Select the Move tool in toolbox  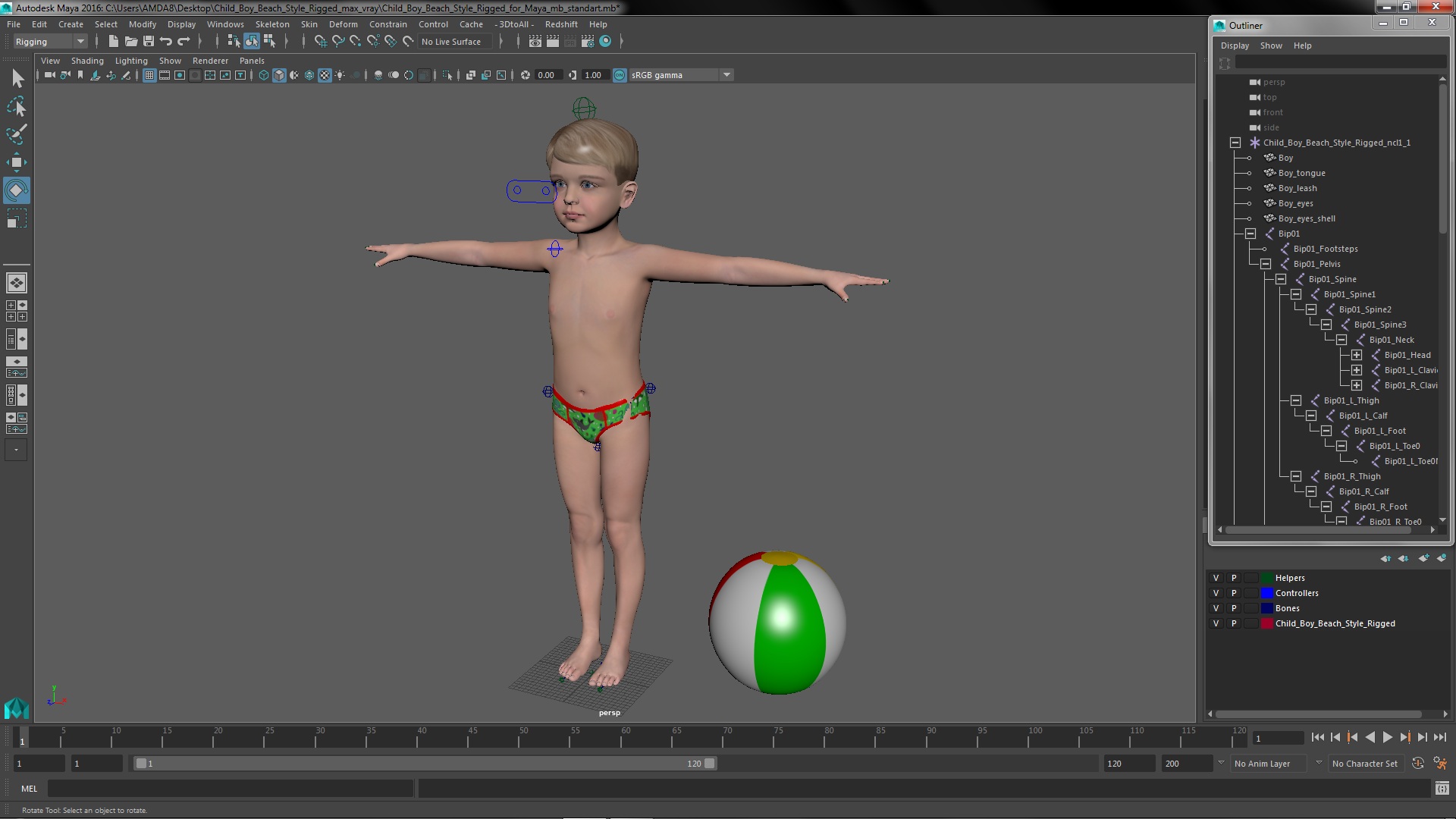pos(16,162)
